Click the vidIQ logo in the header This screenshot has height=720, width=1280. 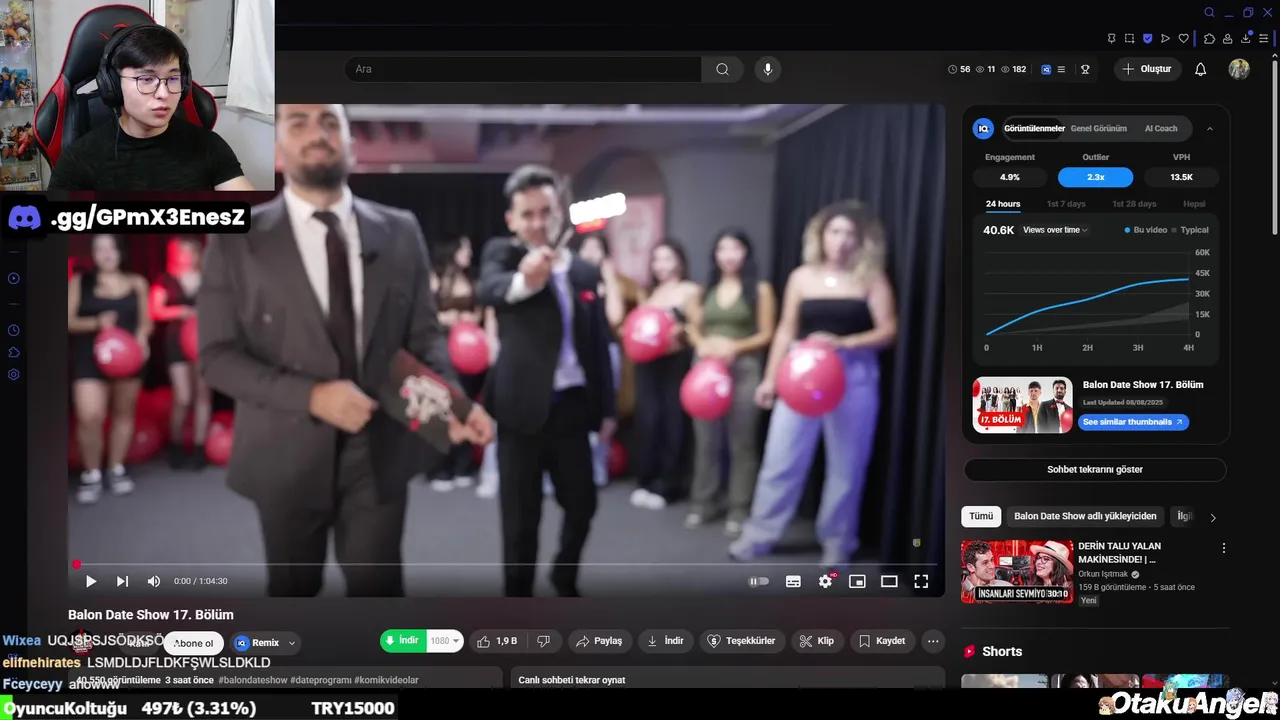coord(1046,69)
